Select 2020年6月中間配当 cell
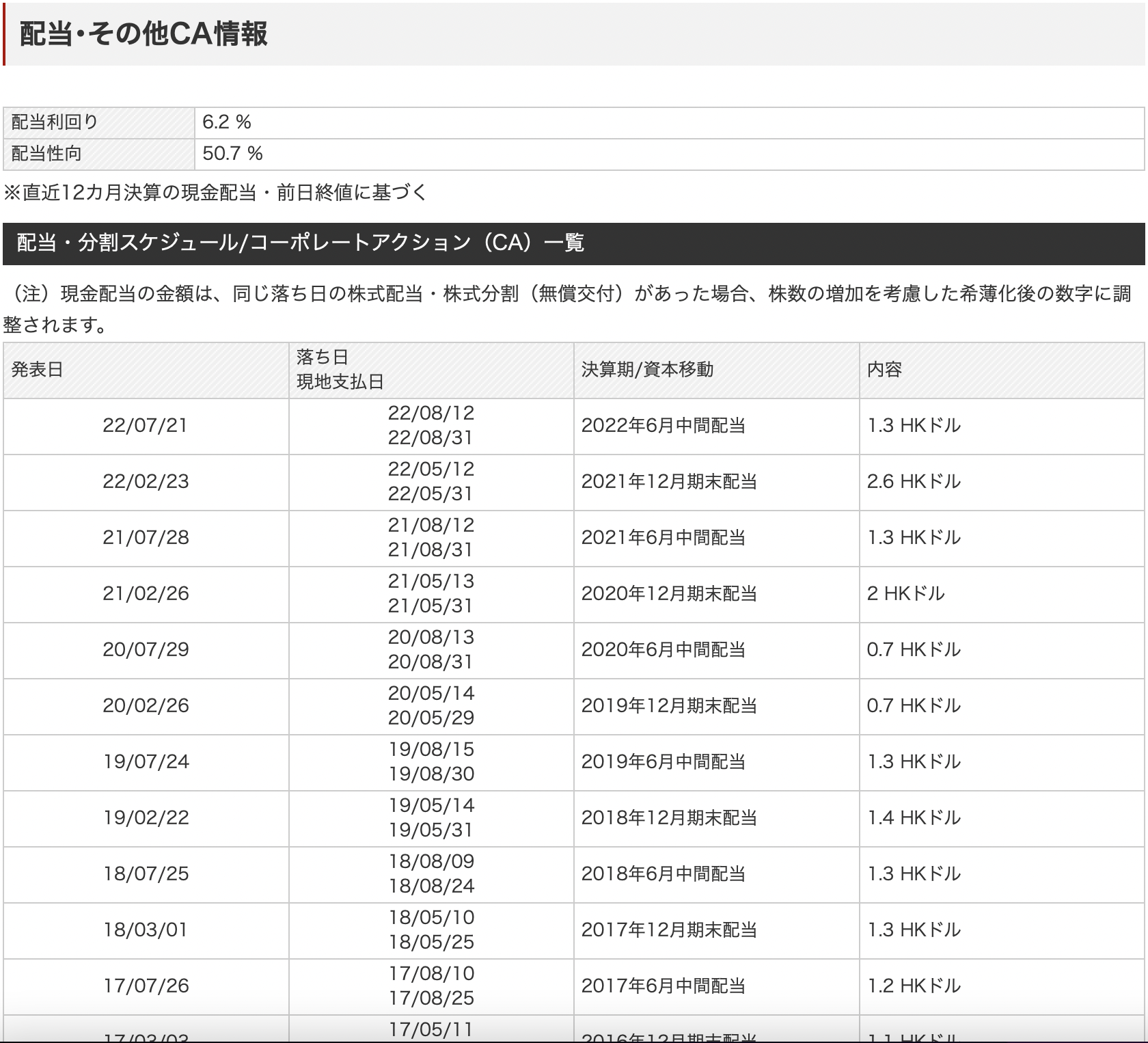Screen dimensions: 1148x1043 pos(717,651)
